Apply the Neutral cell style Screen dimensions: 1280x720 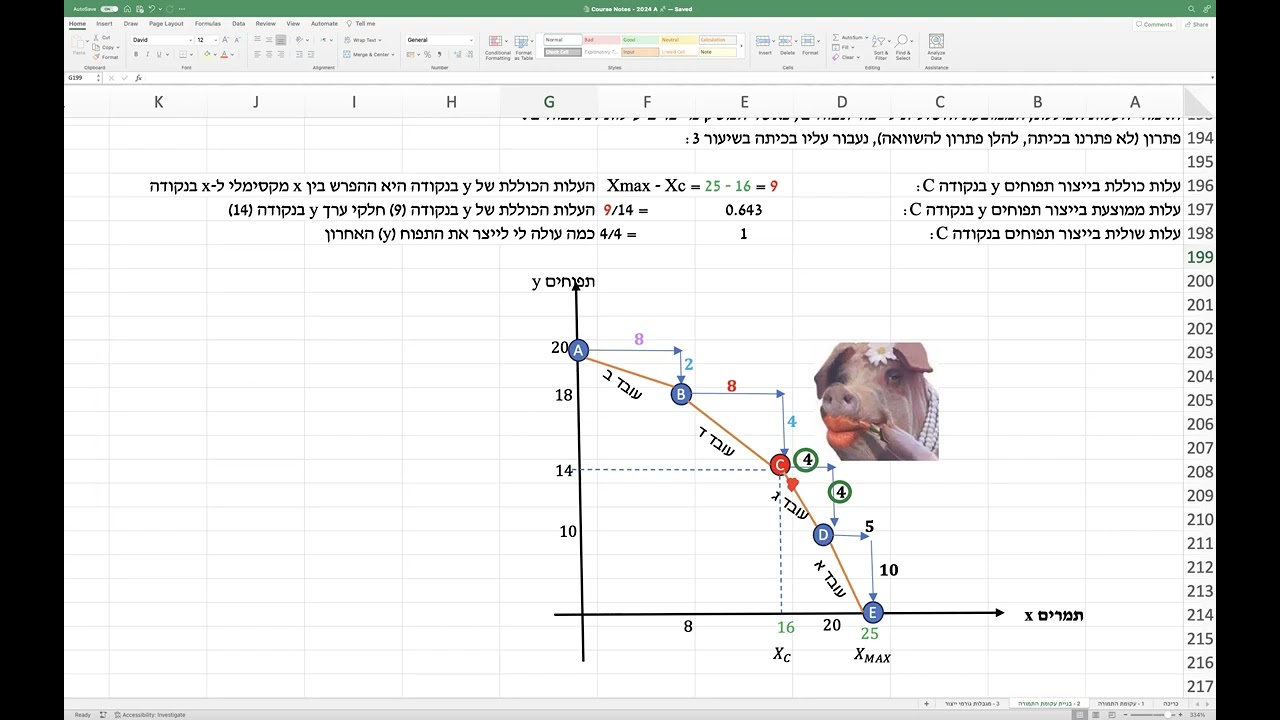(679, 40)
